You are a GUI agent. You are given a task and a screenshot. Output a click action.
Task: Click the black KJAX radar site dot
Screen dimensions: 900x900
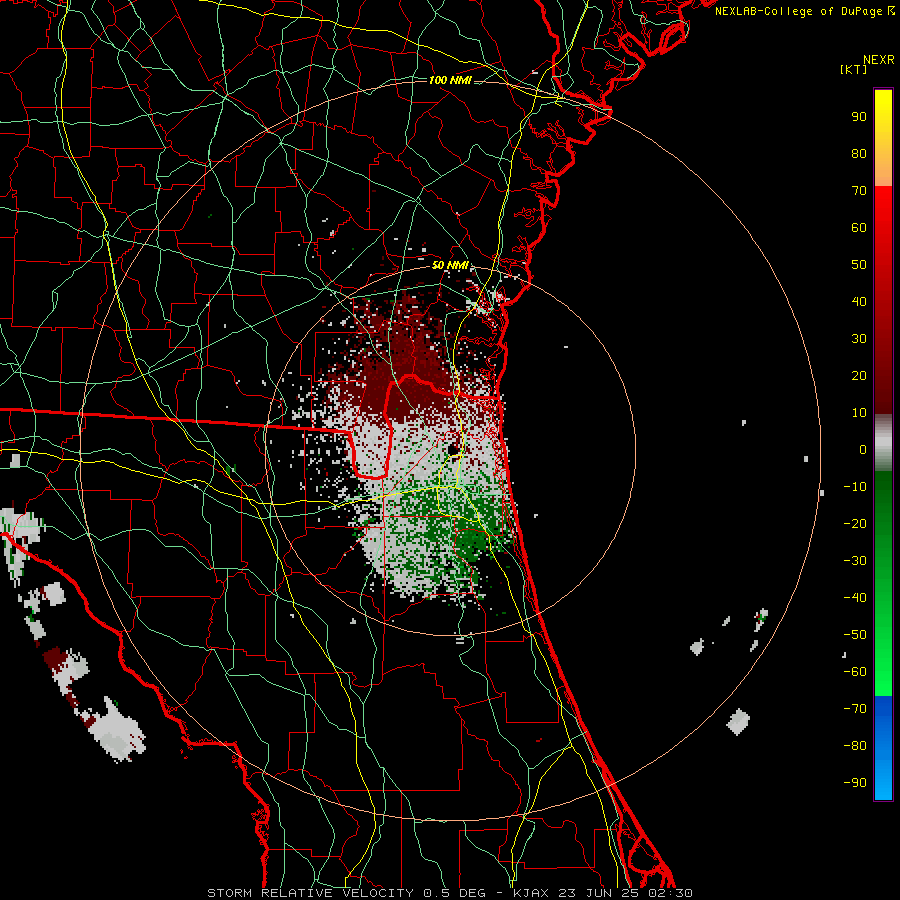(453, 449)
